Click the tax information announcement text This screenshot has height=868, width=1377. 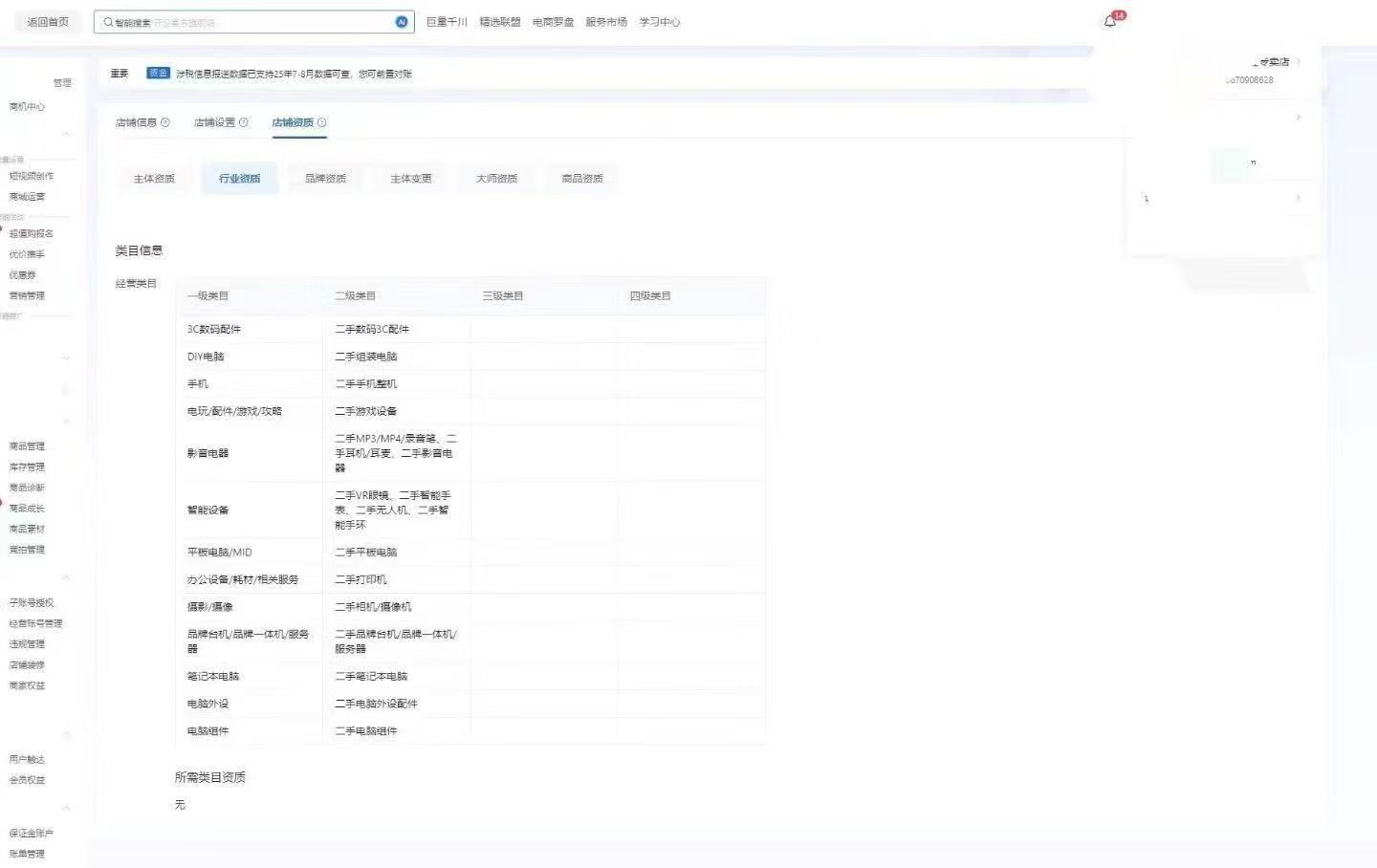pyautogui.click(x=295, y=74)
